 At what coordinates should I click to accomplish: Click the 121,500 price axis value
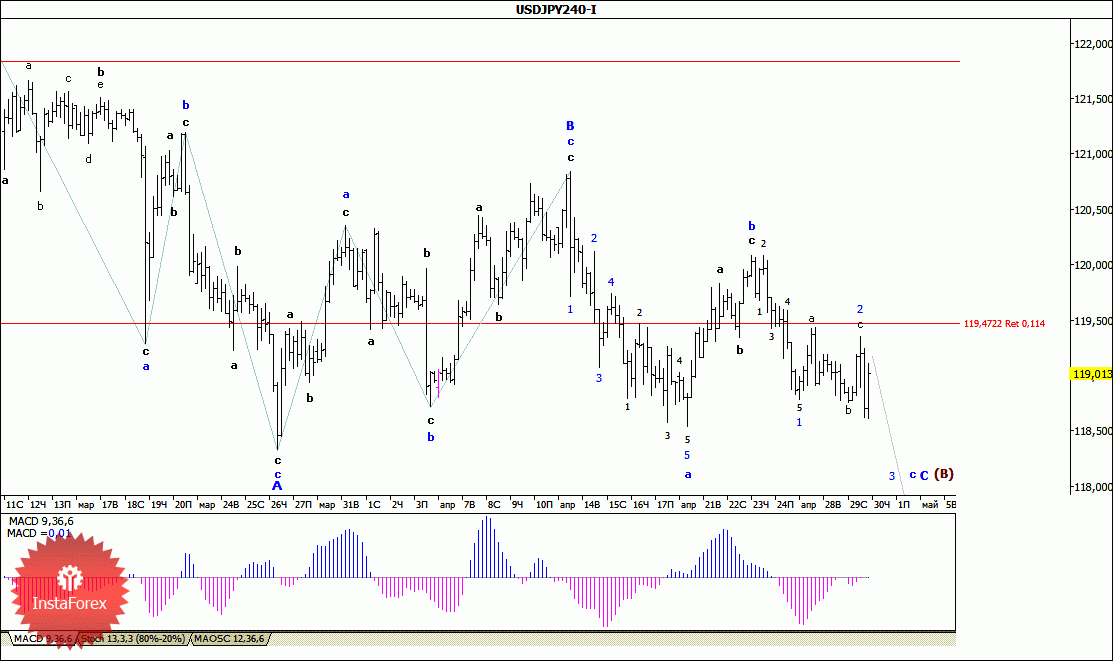[x=1093, y=99]
